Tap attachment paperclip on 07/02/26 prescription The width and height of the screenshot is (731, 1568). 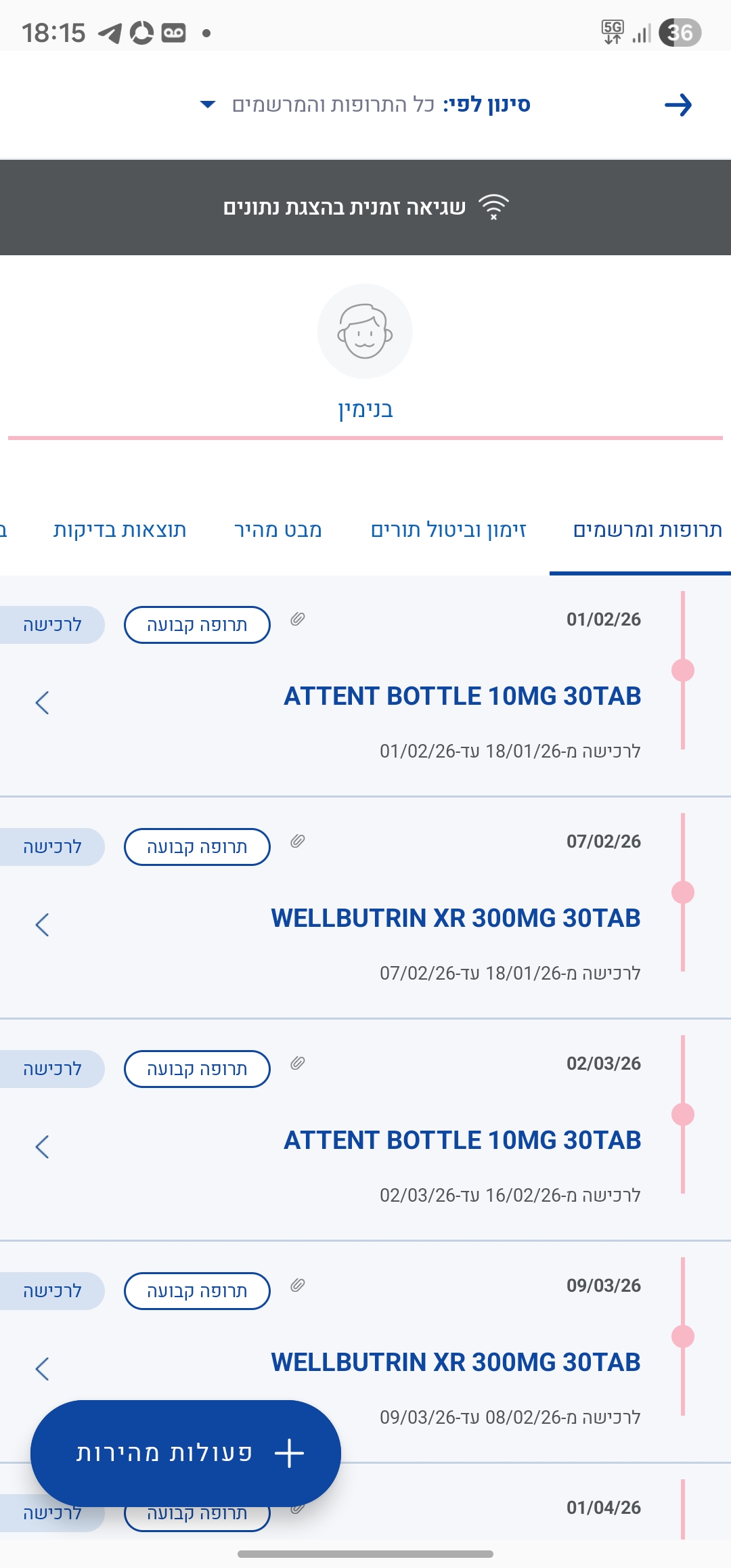click(298, 841)
